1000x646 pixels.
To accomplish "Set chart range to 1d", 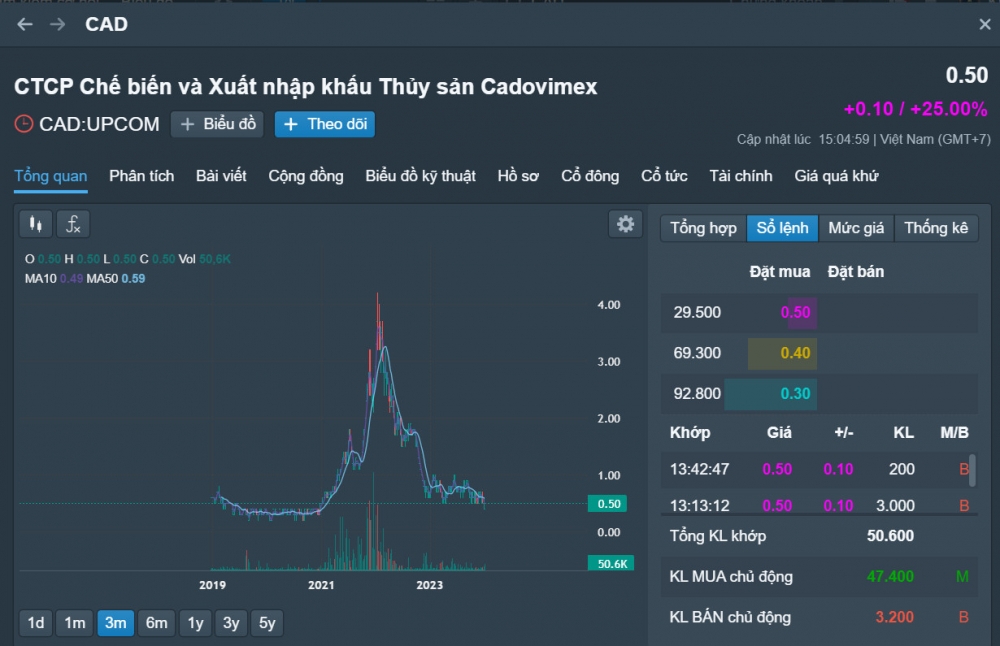I will (x=36, y=622).
